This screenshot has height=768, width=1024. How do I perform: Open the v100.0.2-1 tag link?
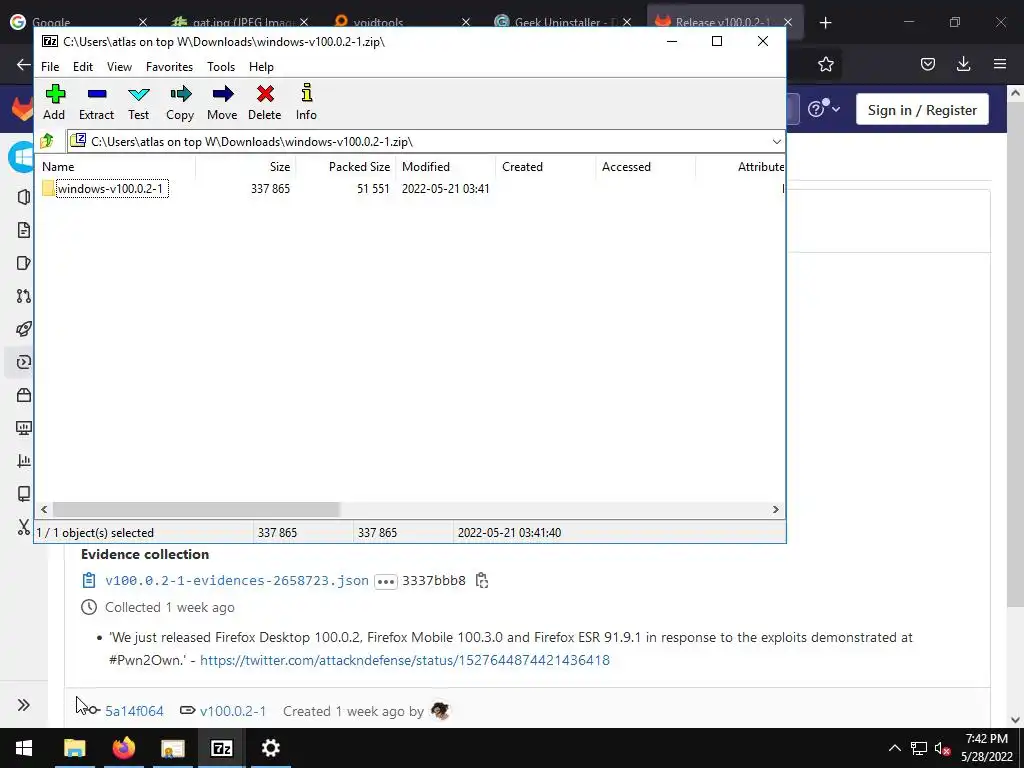click(232, 711)
